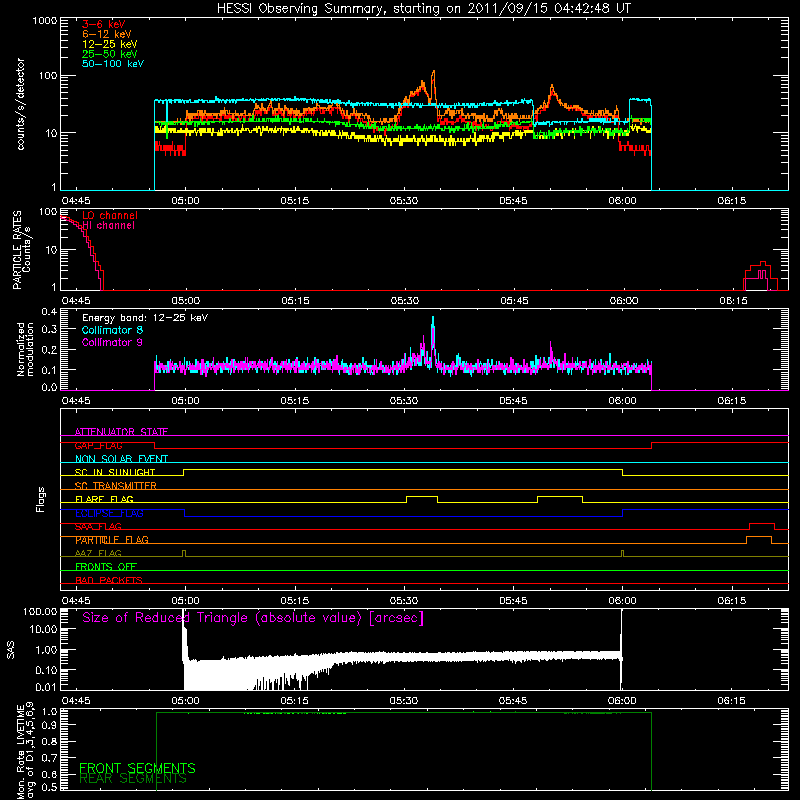Click the vertical 'Flags' axis label
800x800 pixels.
[x=41, y=499]
